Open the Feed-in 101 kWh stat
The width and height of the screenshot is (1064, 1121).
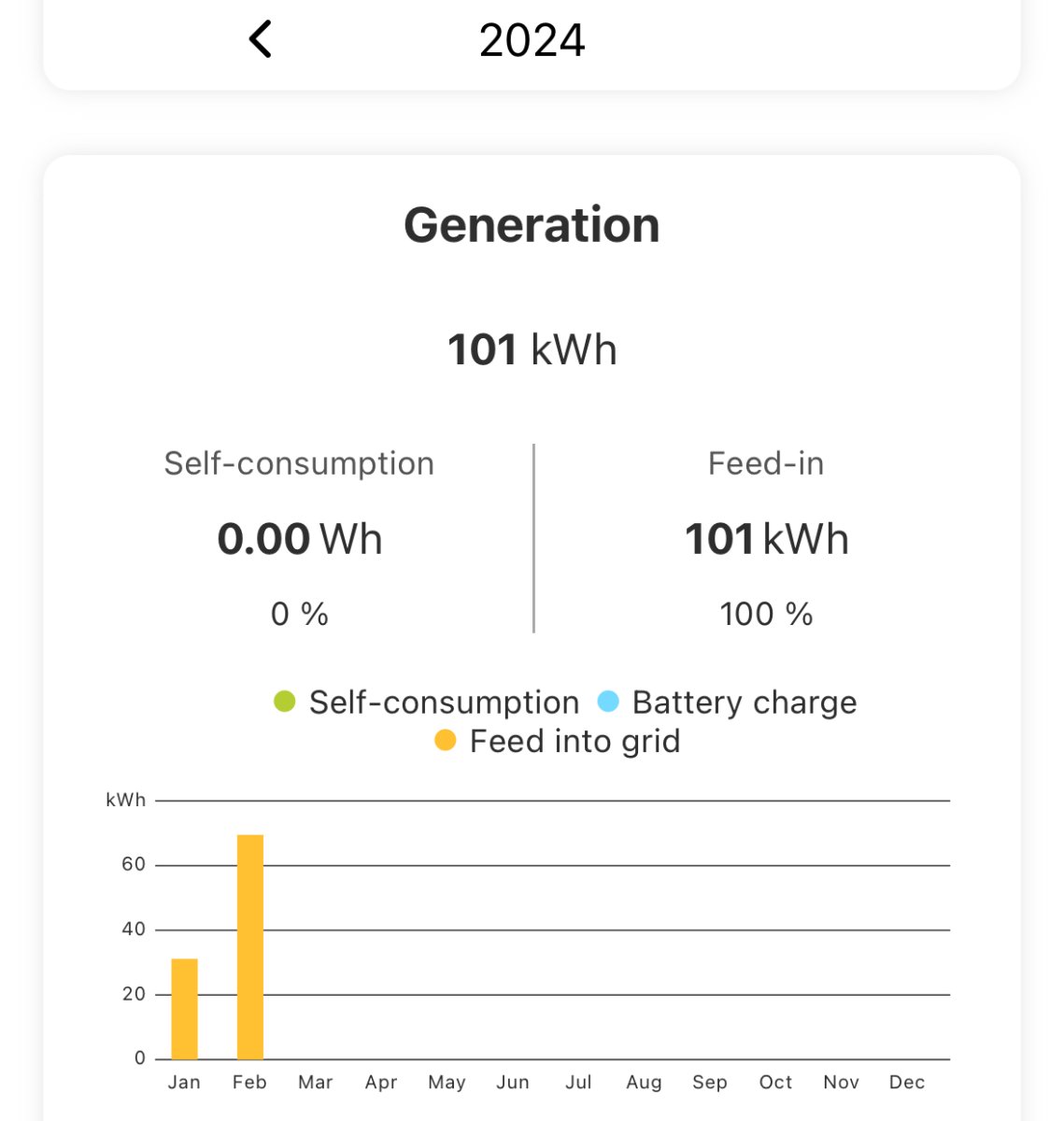766,539
